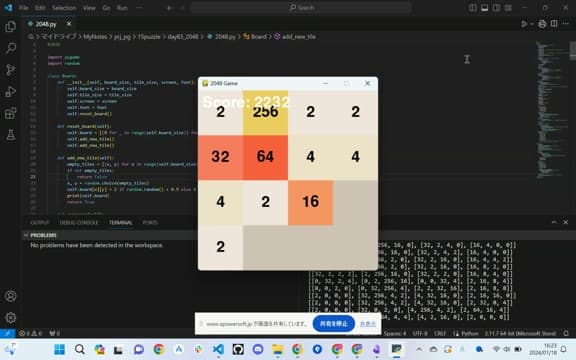
Task: Open the Selection menu
Action: click(64, 8)
